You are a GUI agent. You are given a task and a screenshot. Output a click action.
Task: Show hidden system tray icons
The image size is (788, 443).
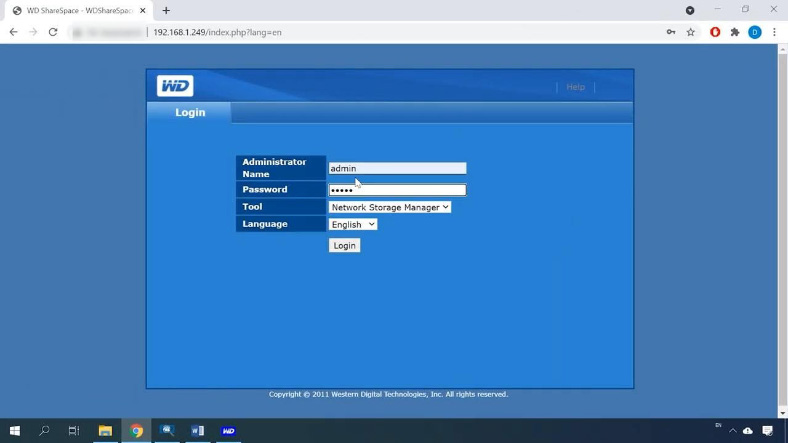pos(733,431)
